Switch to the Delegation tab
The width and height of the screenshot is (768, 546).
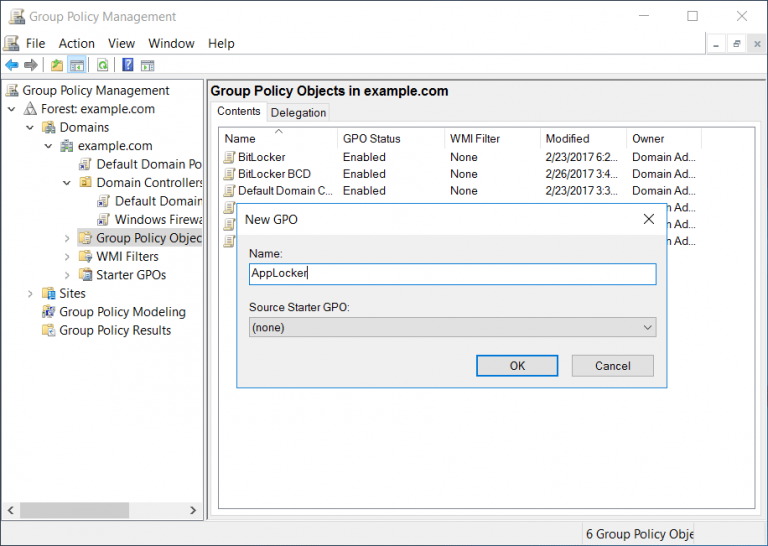[298, 113]
